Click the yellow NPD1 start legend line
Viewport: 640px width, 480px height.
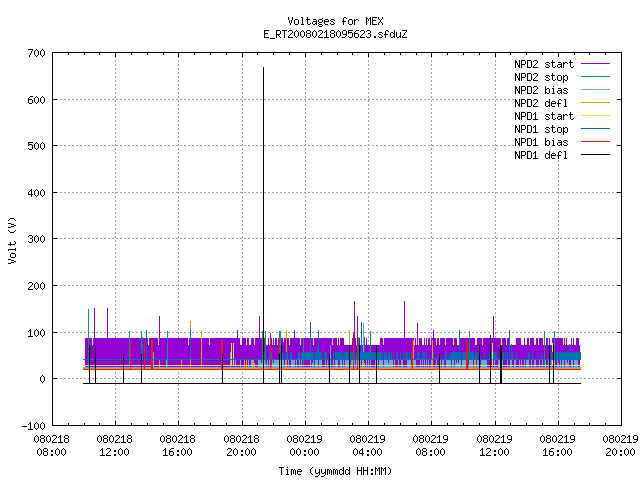pyautogui.click(x=596, y=116)
